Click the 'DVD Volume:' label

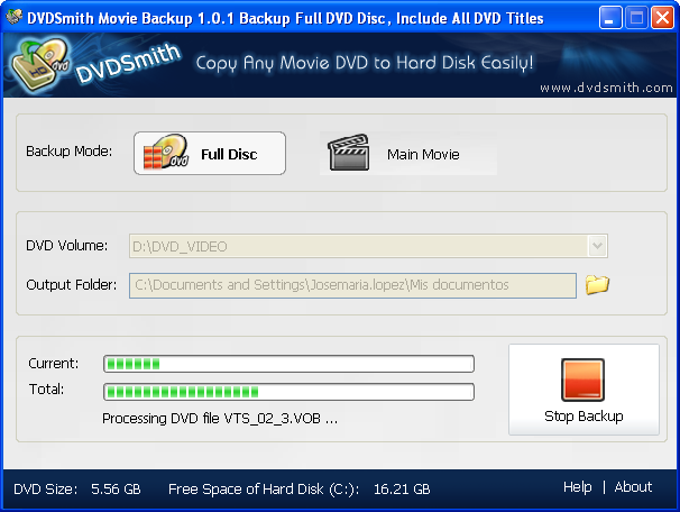[67, 245]
